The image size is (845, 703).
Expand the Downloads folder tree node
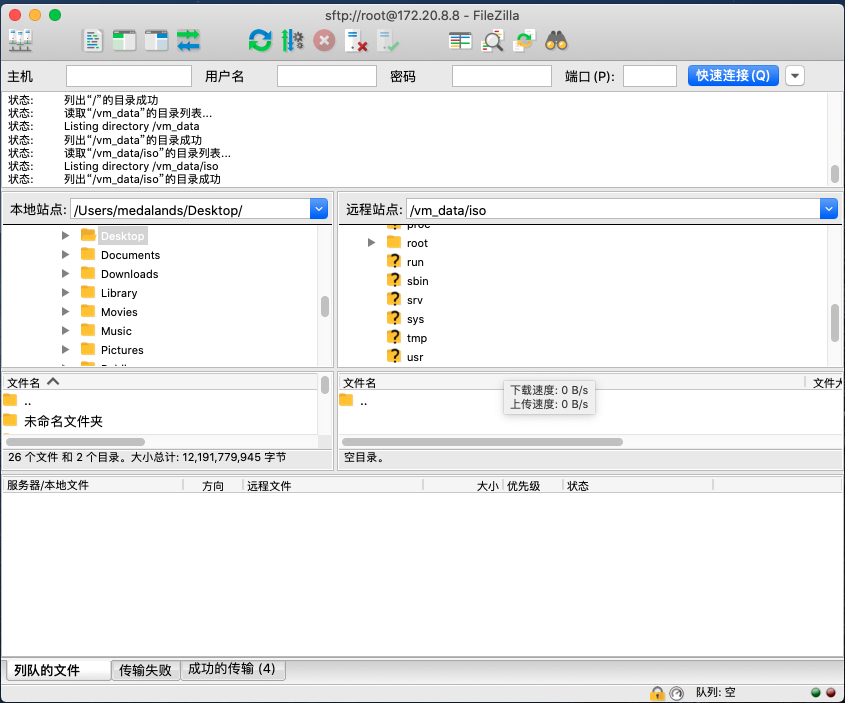[x=65, y=274]
